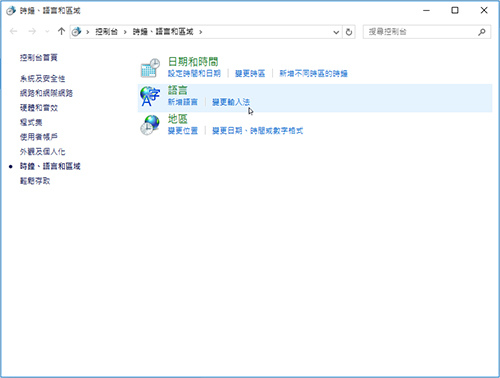This screenshot has height=378, width=500.
Task: Minimize the control panel window
Action: coord(426,11)
